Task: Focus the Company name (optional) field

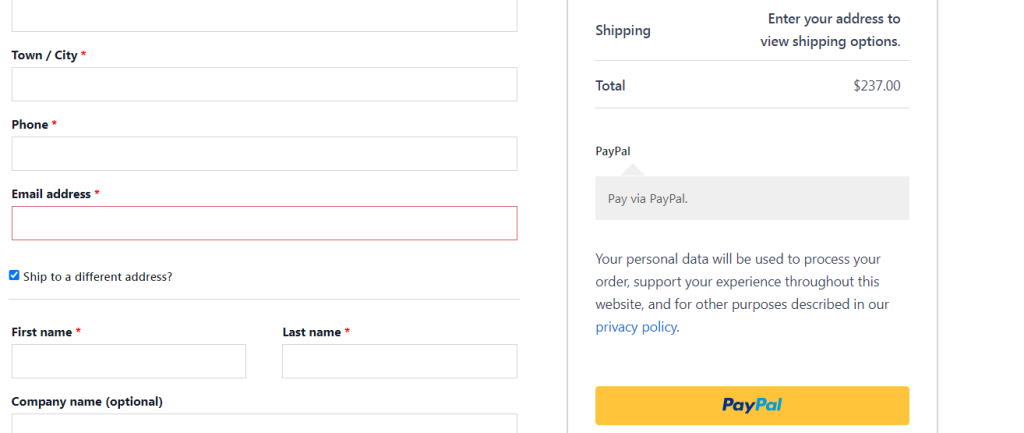Action: (264, 423)
